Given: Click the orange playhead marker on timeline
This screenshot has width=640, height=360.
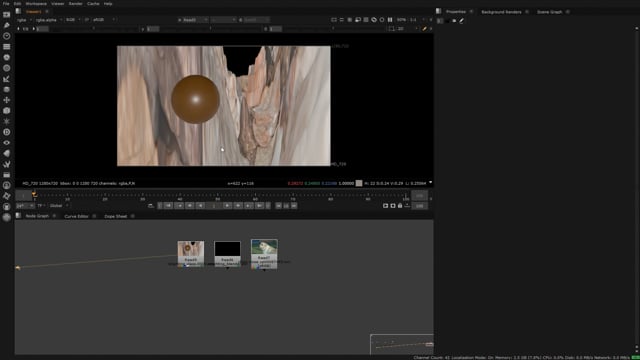Looking at the screenshot, I should 34,194.
